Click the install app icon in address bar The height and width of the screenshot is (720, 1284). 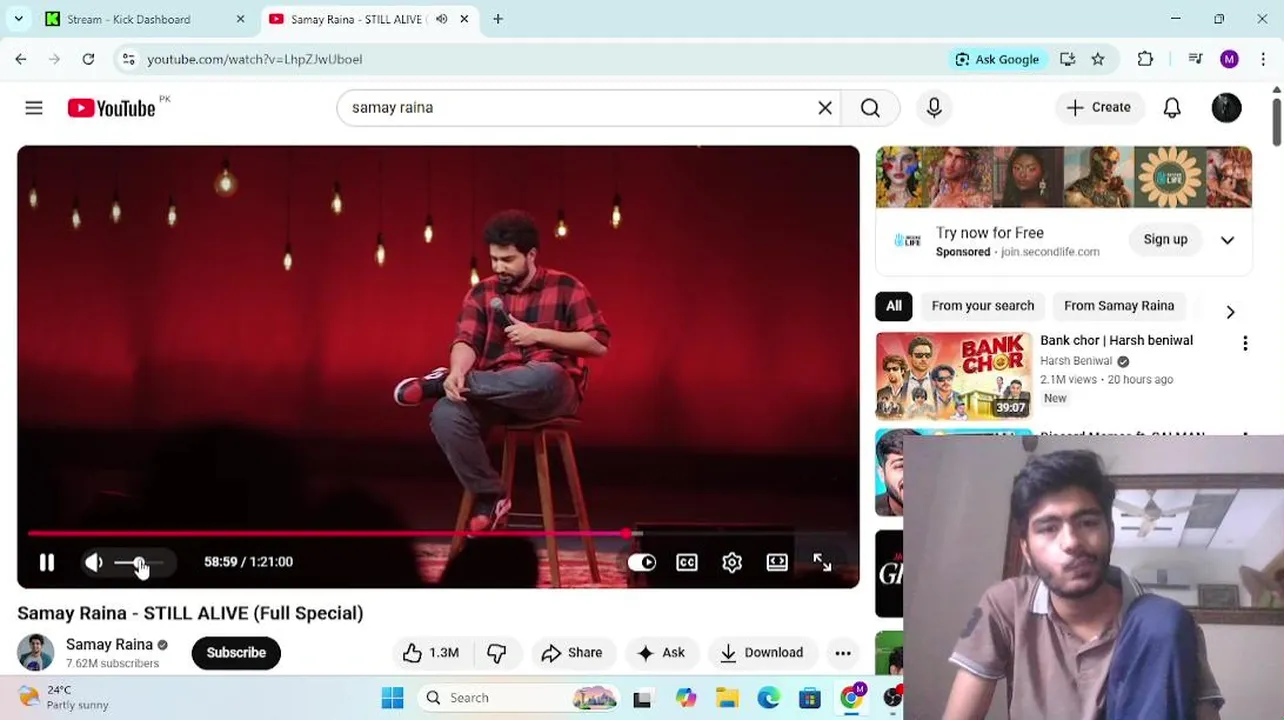[1068, 59]
